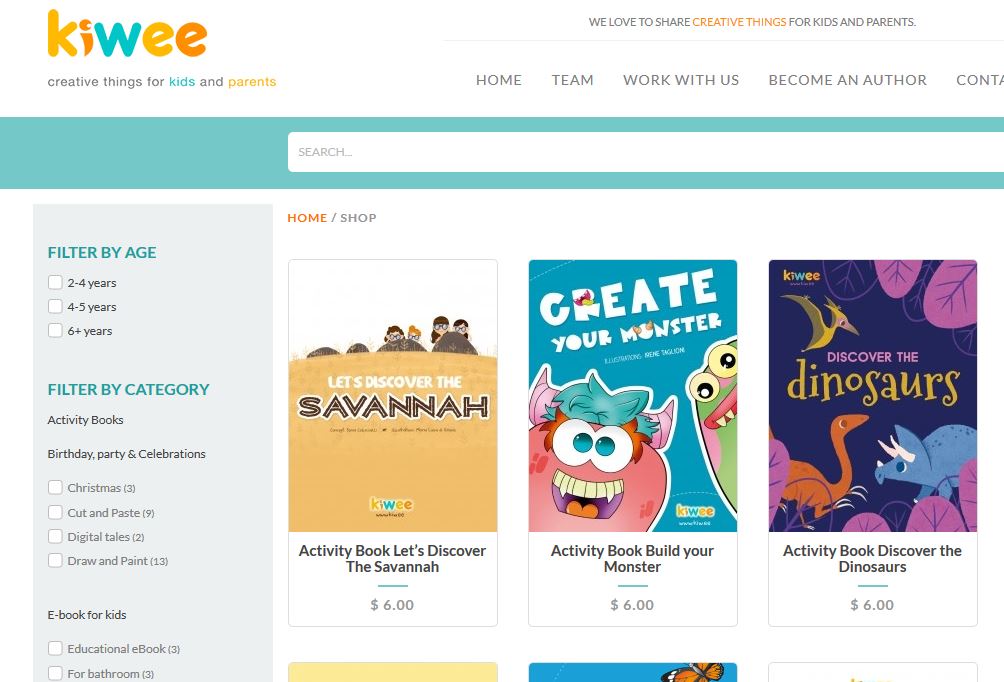Check the Draw and Paint filter
Screen dimensions: 1004x682
(55, 560)
